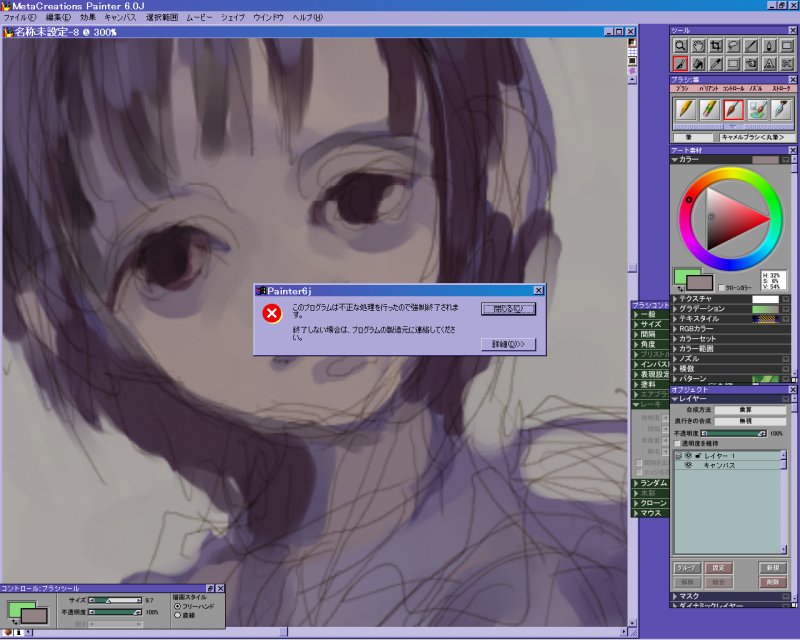Expand the マスク section
800x640 pixels.
pyautogui.click(x=675, y=596)
